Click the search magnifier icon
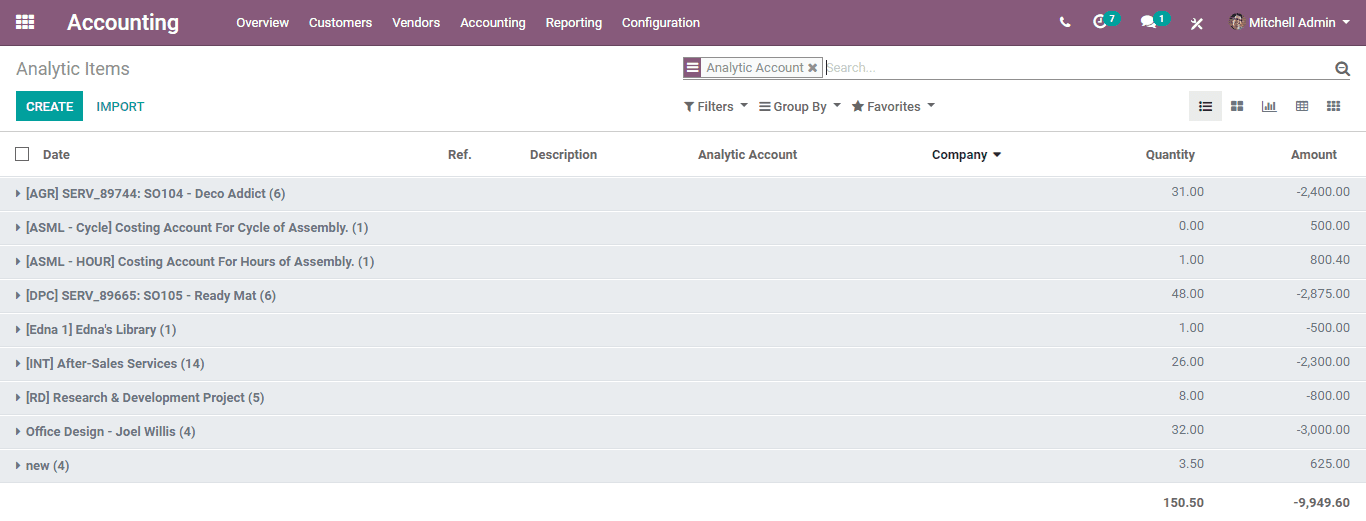1366x521 pixels. point(1342,68)
